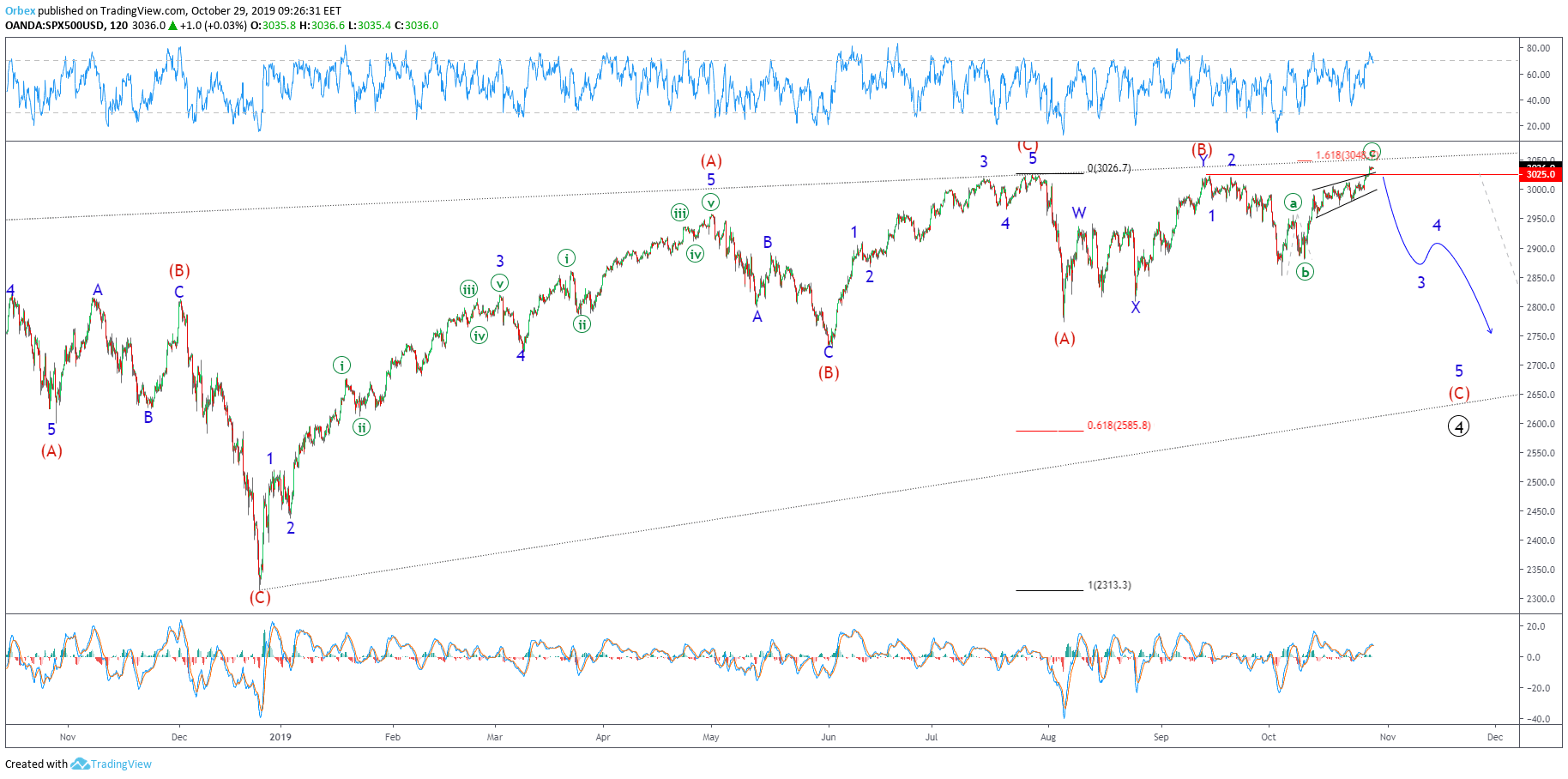
Task: Click the 2600.0 price axis value
Action: (1541, 424)
